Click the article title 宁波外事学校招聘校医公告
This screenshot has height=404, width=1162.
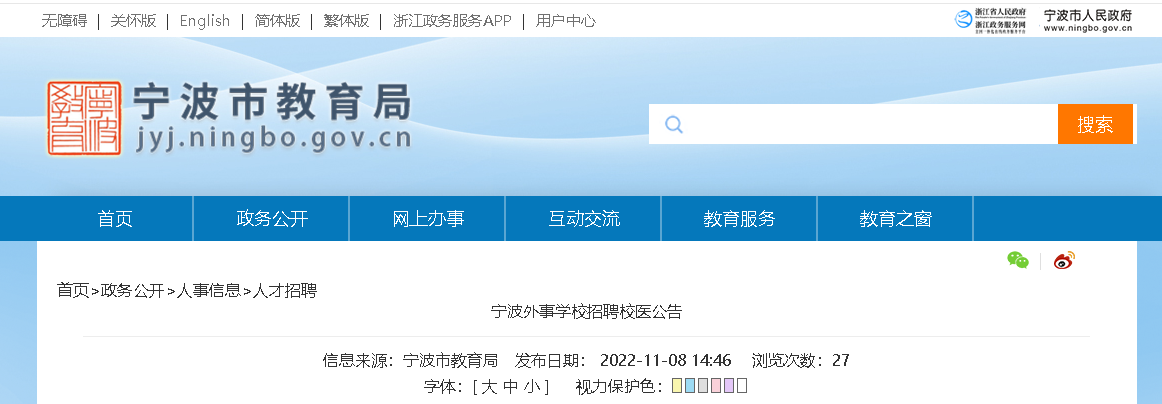(x=586, y=311)
